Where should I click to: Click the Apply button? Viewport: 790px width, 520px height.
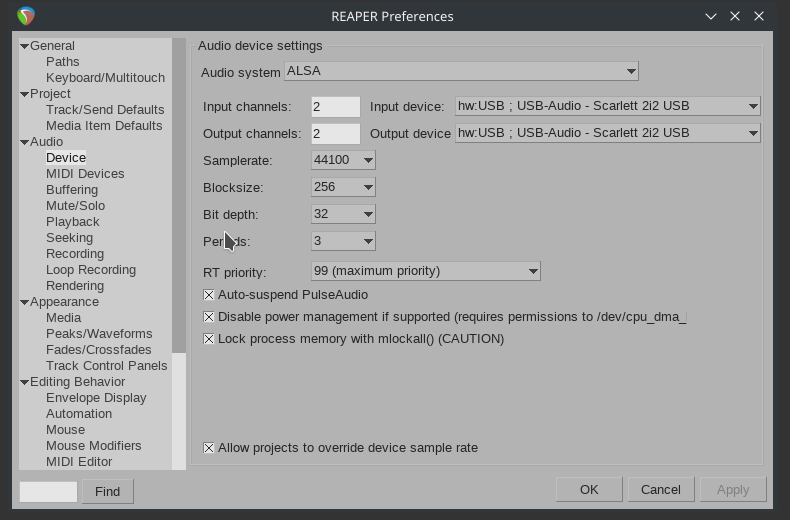(x=733, y=490)
